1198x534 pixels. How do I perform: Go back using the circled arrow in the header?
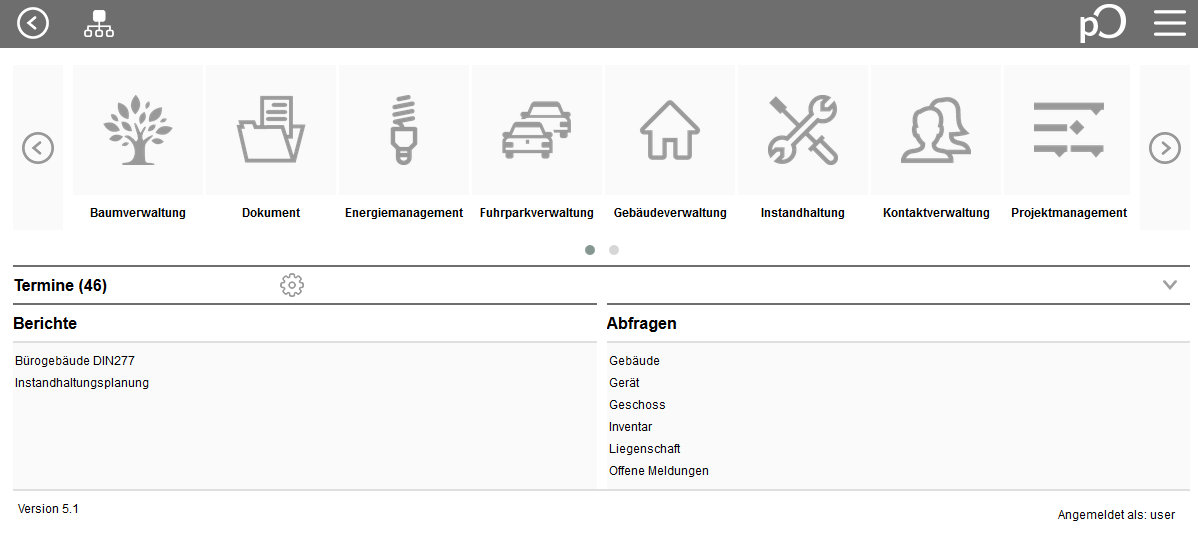[33, 23]
